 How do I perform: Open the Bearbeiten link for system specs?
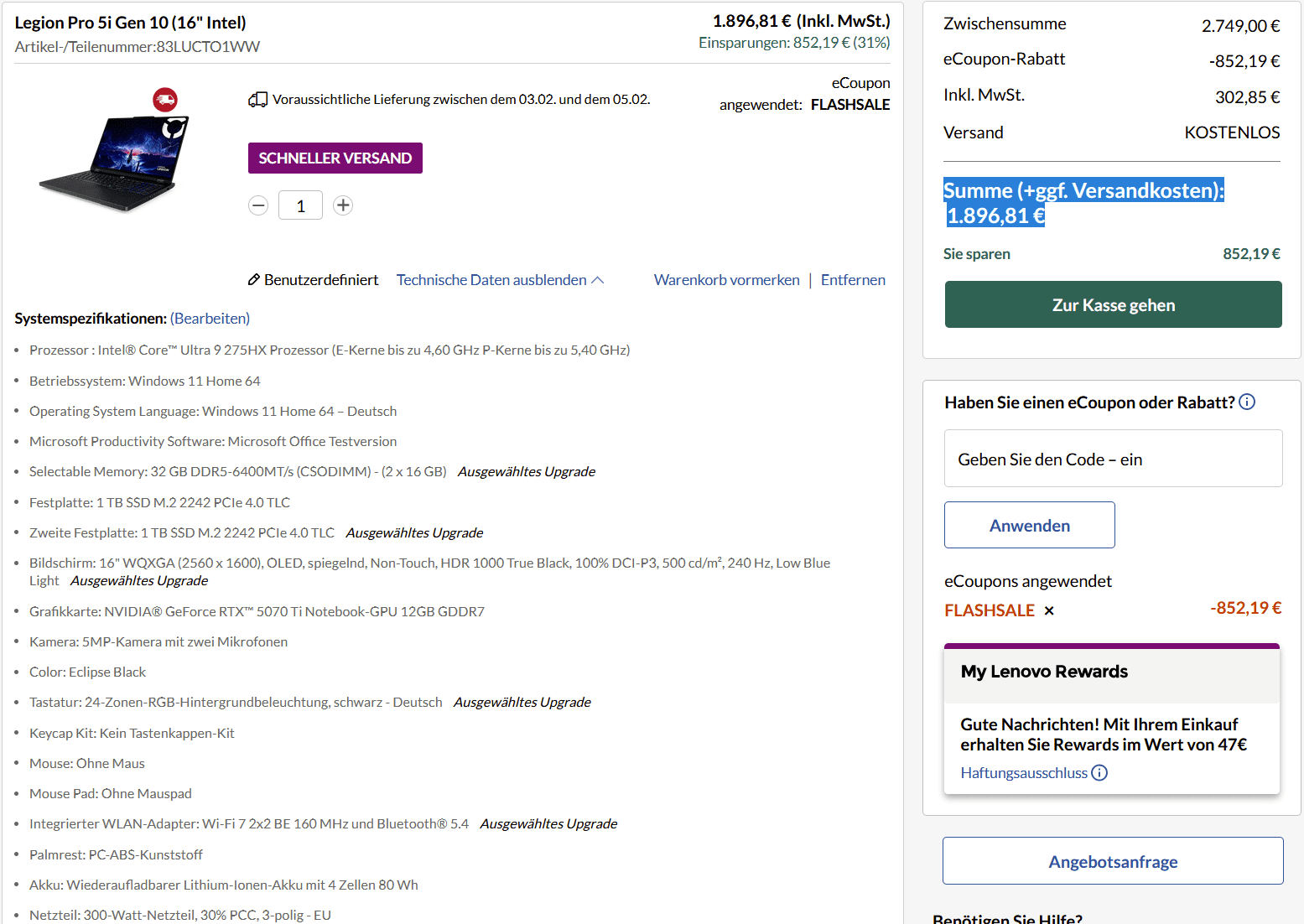tap(210, 319)
